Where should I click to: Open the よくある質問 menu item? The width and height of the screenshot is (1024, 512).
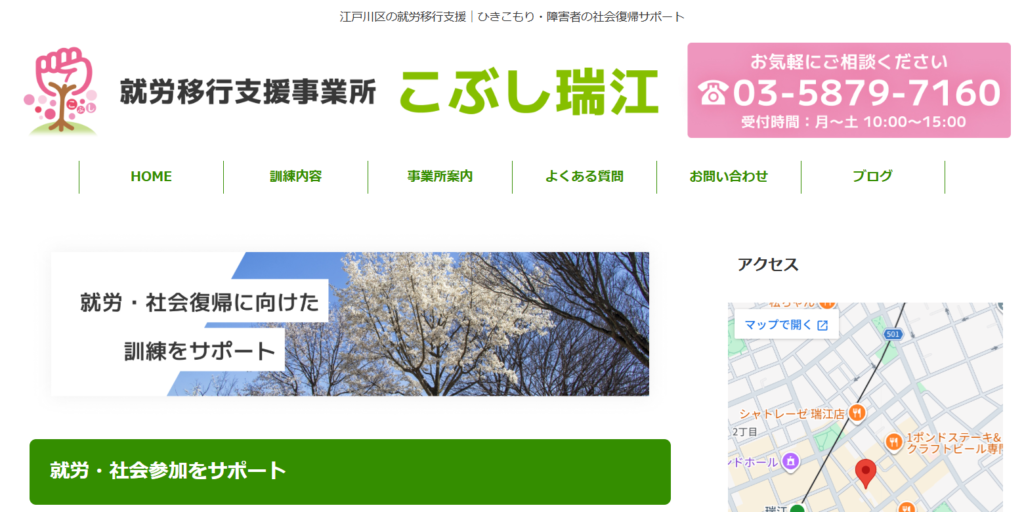point(584,176)
